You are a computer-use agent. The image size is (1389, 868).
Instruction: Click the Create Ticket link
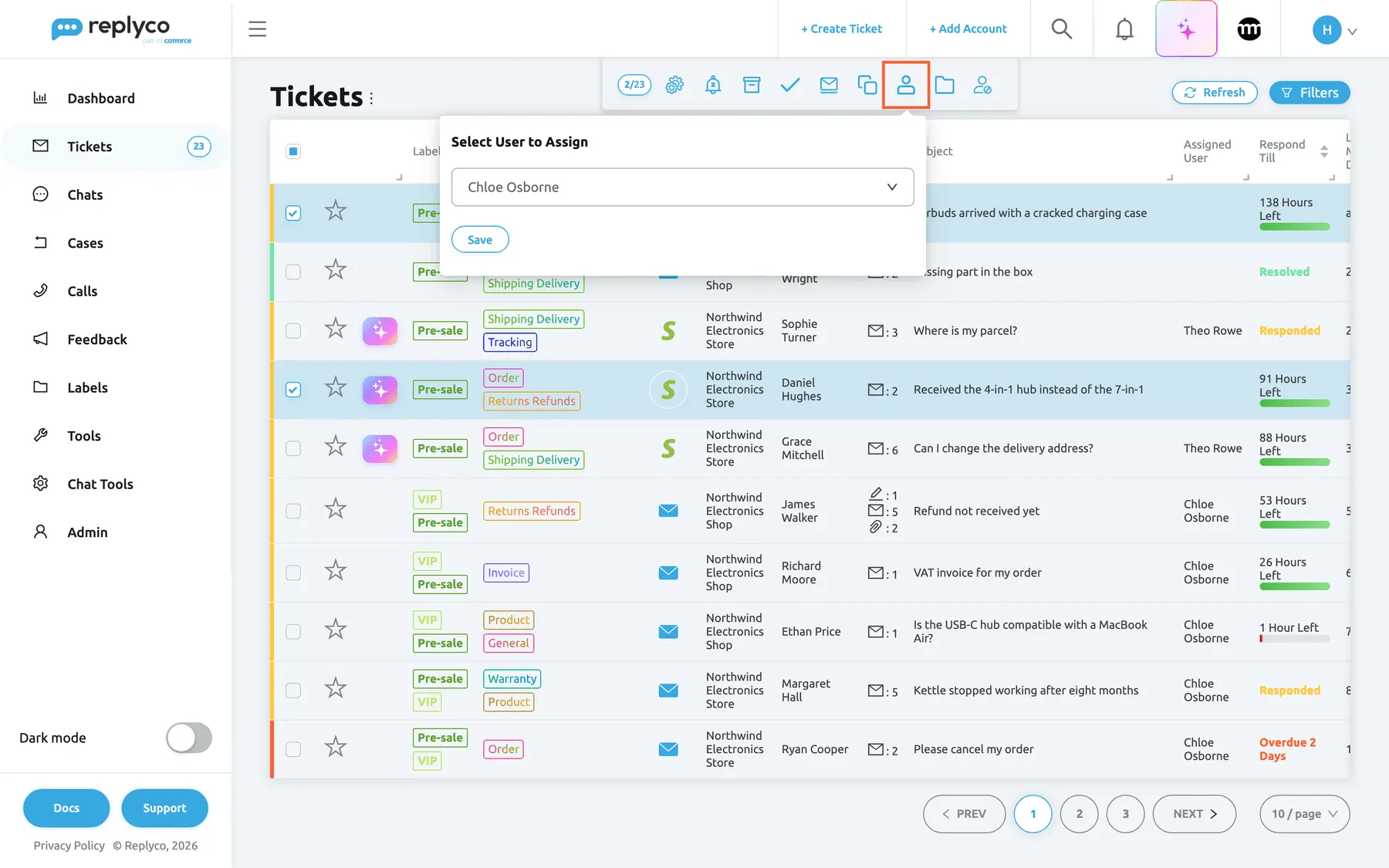[x=841, y=29]
